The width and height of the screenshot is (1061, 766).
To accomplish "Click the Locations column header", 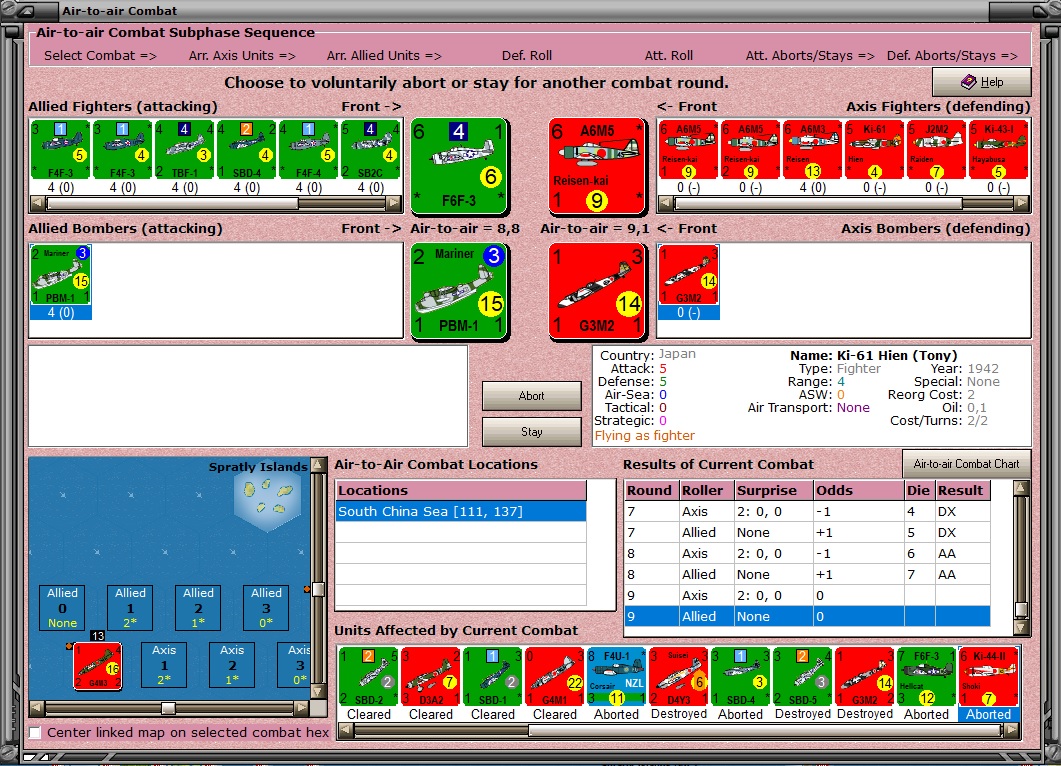I will pos(461,491).
